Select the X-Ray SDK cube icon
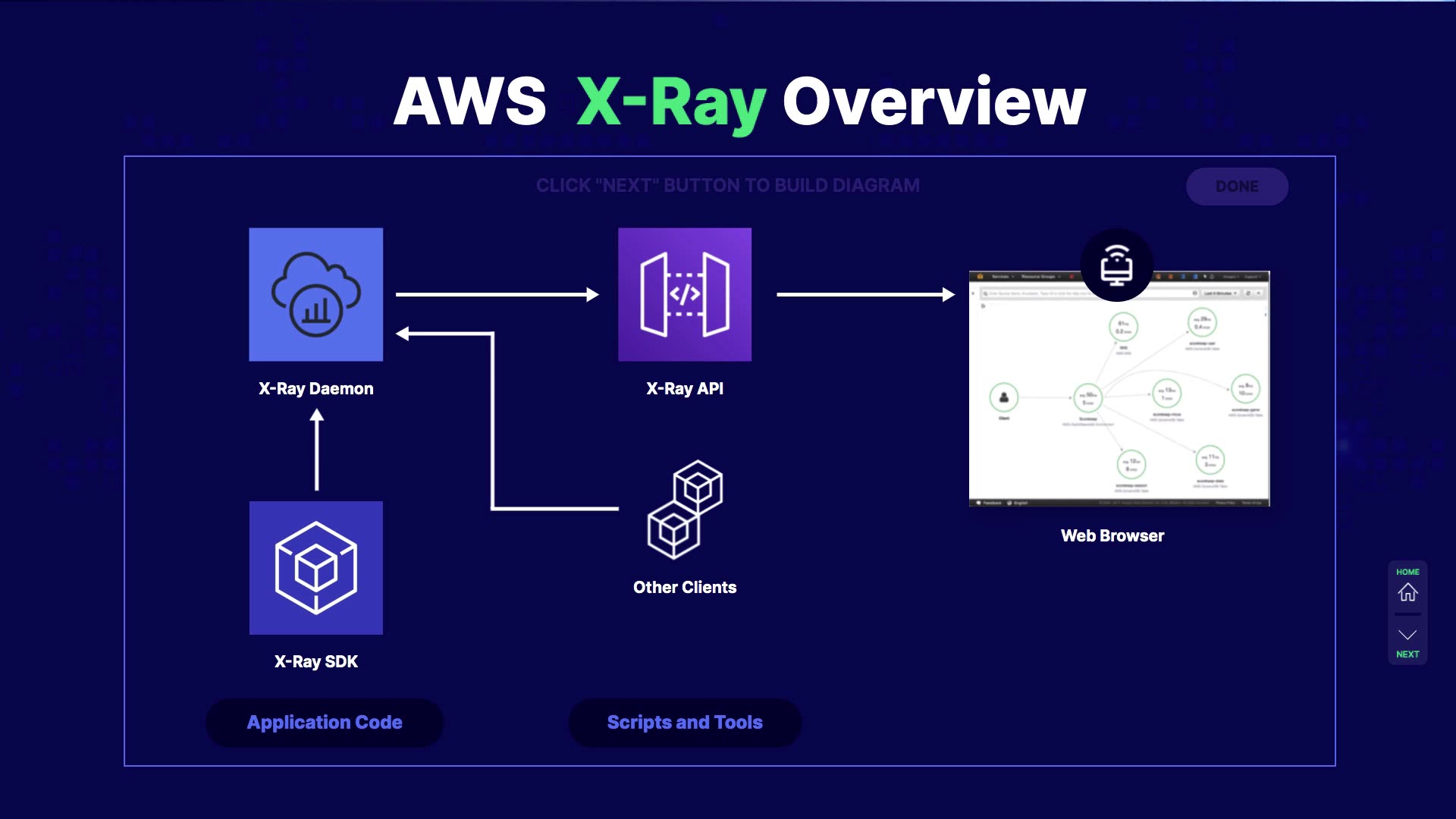The image size is (1456, 819). pos(315,567)
